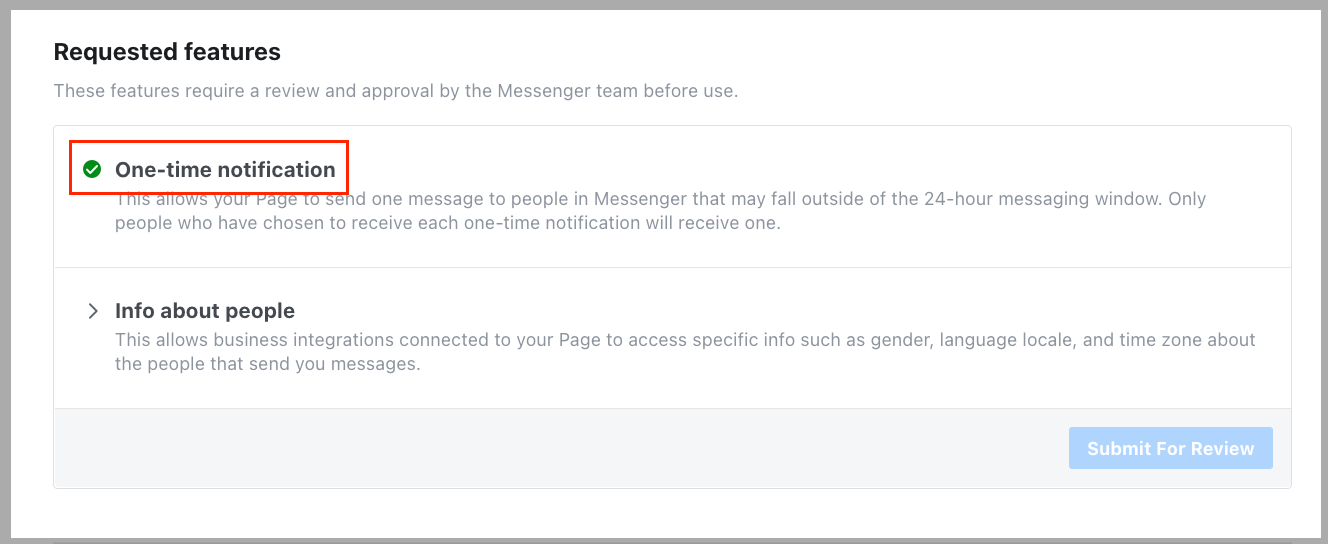The width and height of the screenshot is (1328, 544).
Task: Click the Messenger team approval subtitle text
Action: [395, 91]
